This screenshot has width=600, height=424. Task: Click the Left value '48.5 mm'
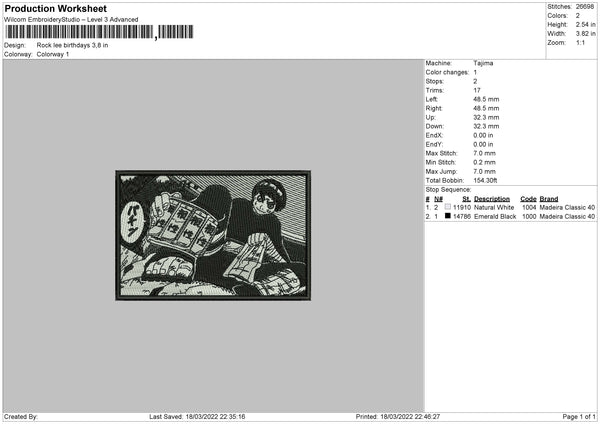tap(486, 99)
